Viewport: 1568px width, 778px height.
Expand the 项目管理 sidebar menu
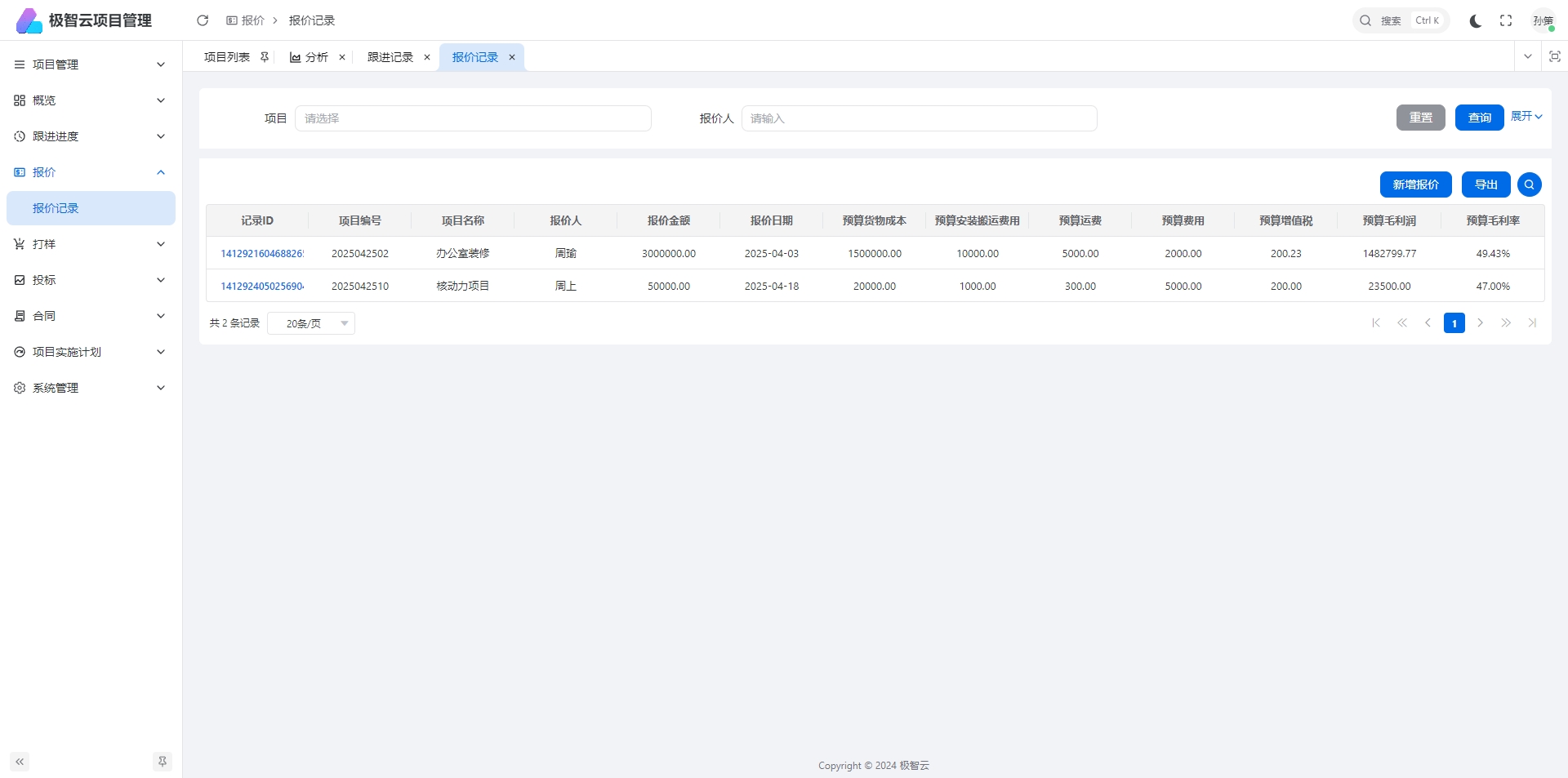coord(90,64)
